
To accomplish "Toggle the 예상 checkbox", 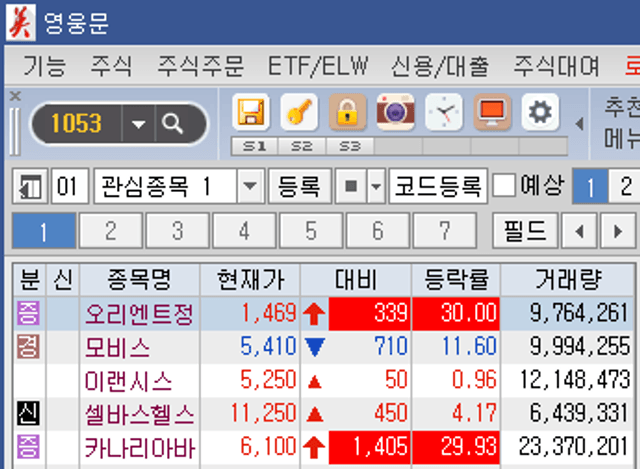I will click(504, 186).
